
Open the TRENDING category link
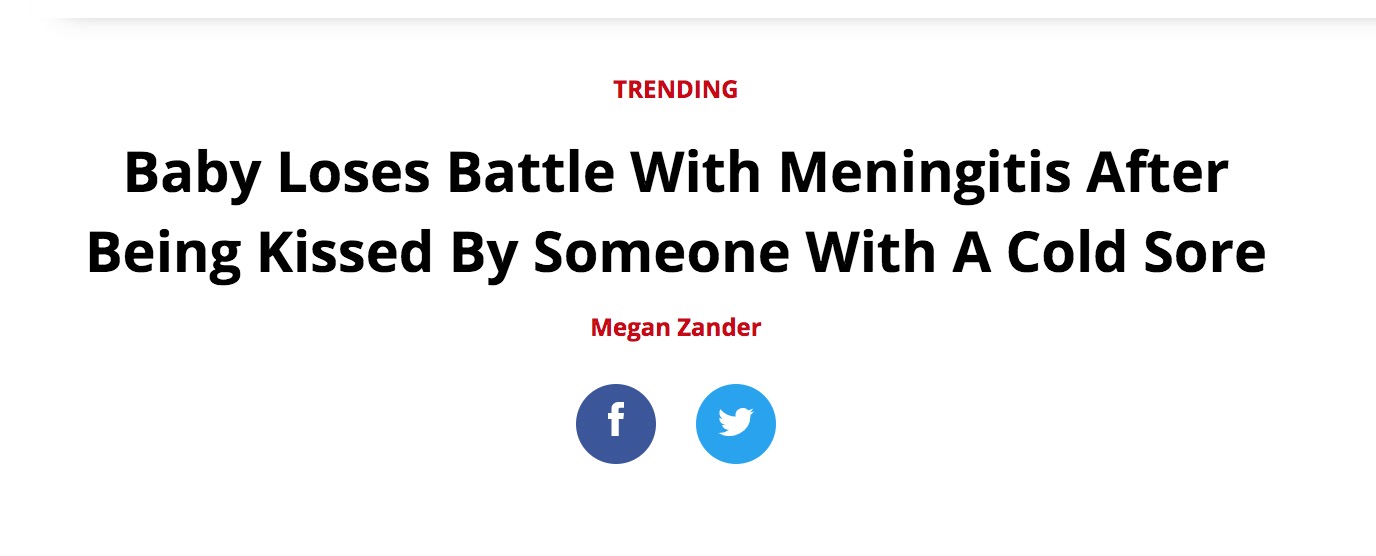point(676,89)
